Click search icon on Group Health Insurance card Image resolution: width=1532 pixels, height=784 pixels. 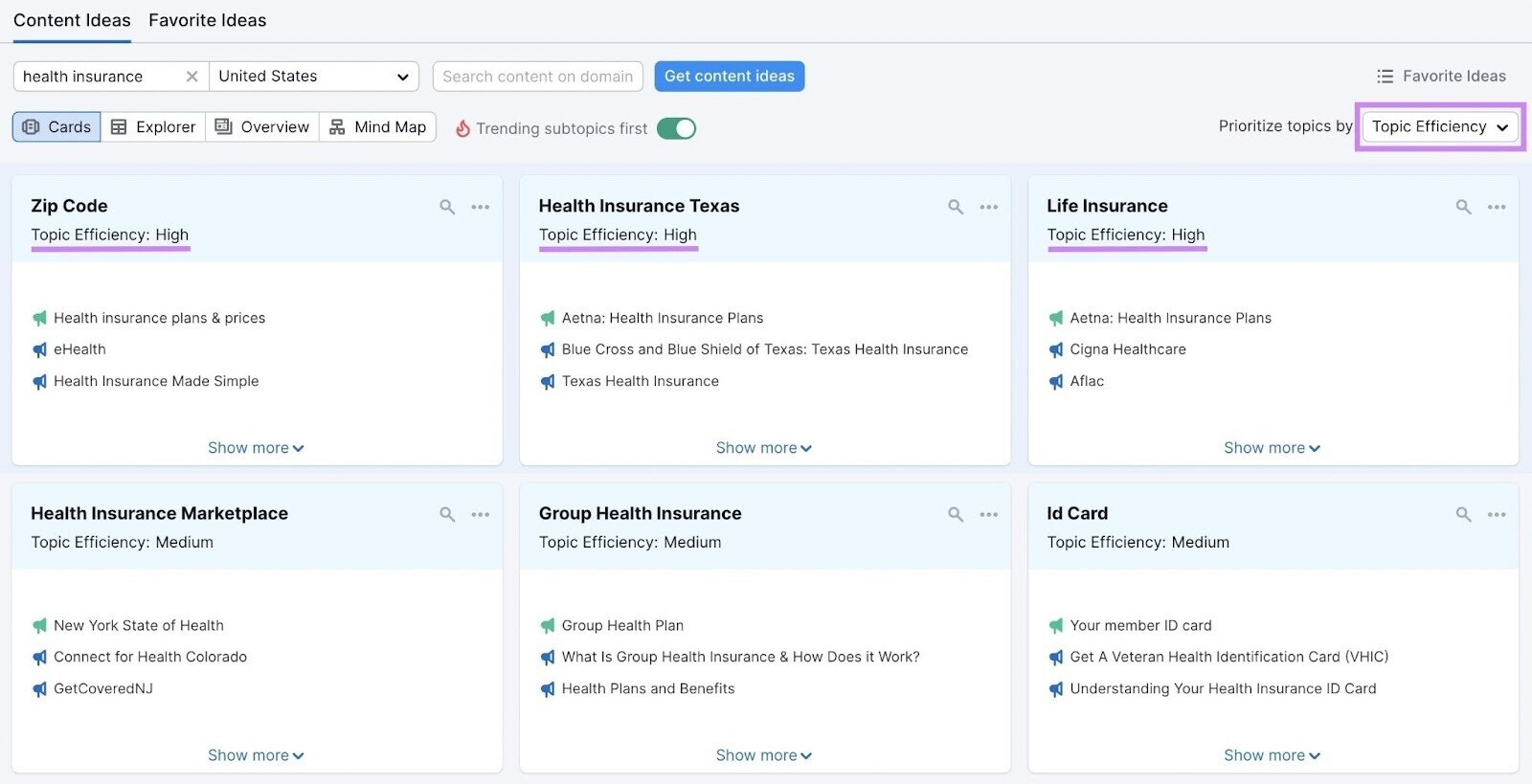click(x=956, y=514)
